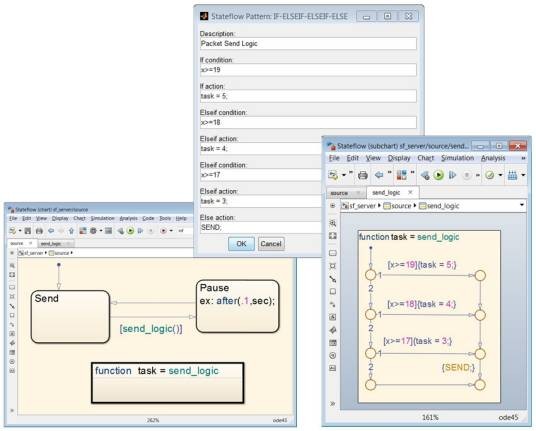Click the green checkmark advisor icon in the subchart toolbar
Image resolution: width=536 pixels, height=431 pixels.
490,175
